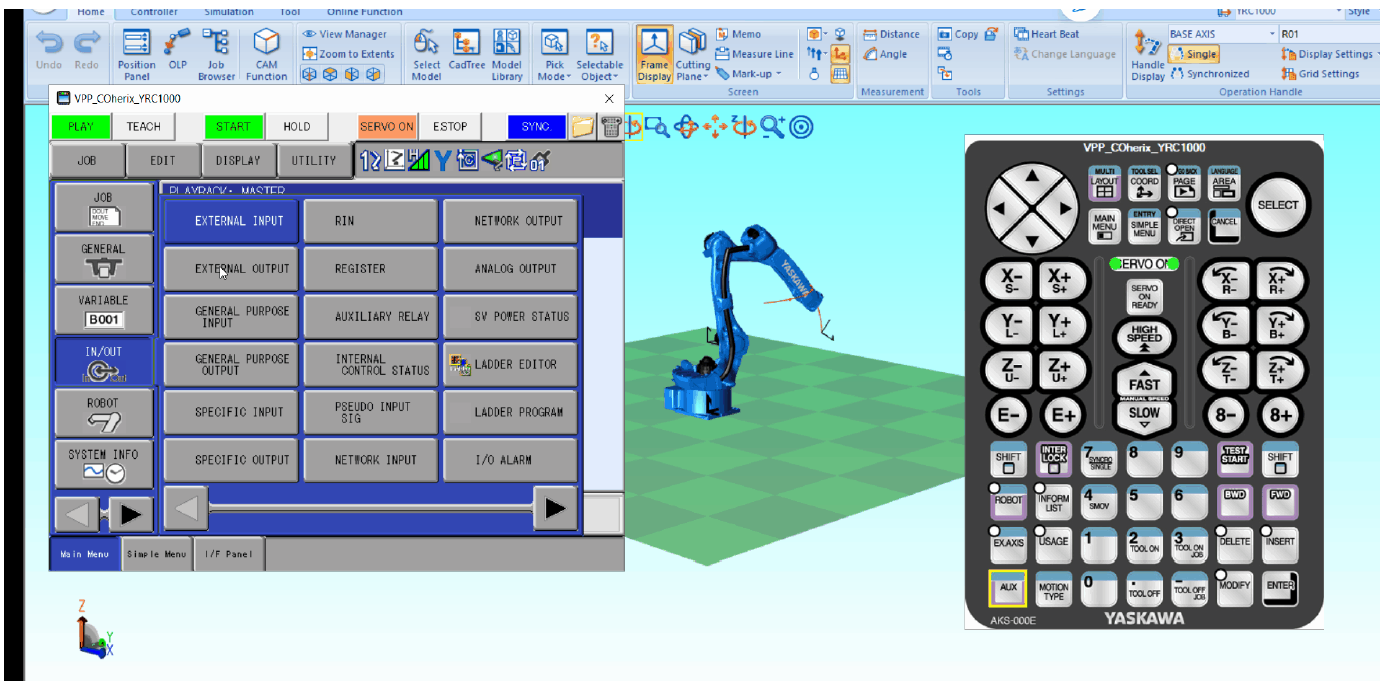This screenshot has width=1387, height=684.
Task: Click SELECT on the Yaskawa keypad
Action: coord(1277,205)
